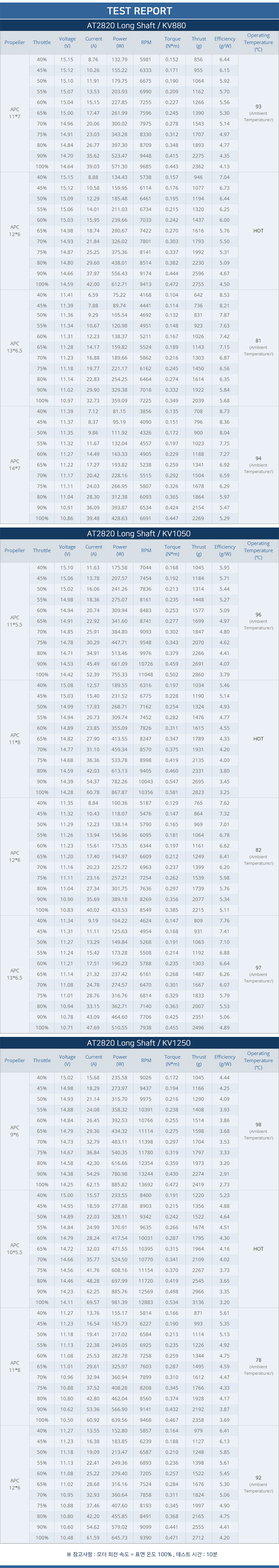Image resolution: width=279 pixels, height=1568 pixels.
Task: Select Operating Temperature header in KV1250 table
Action: [x=258, y=1060]
